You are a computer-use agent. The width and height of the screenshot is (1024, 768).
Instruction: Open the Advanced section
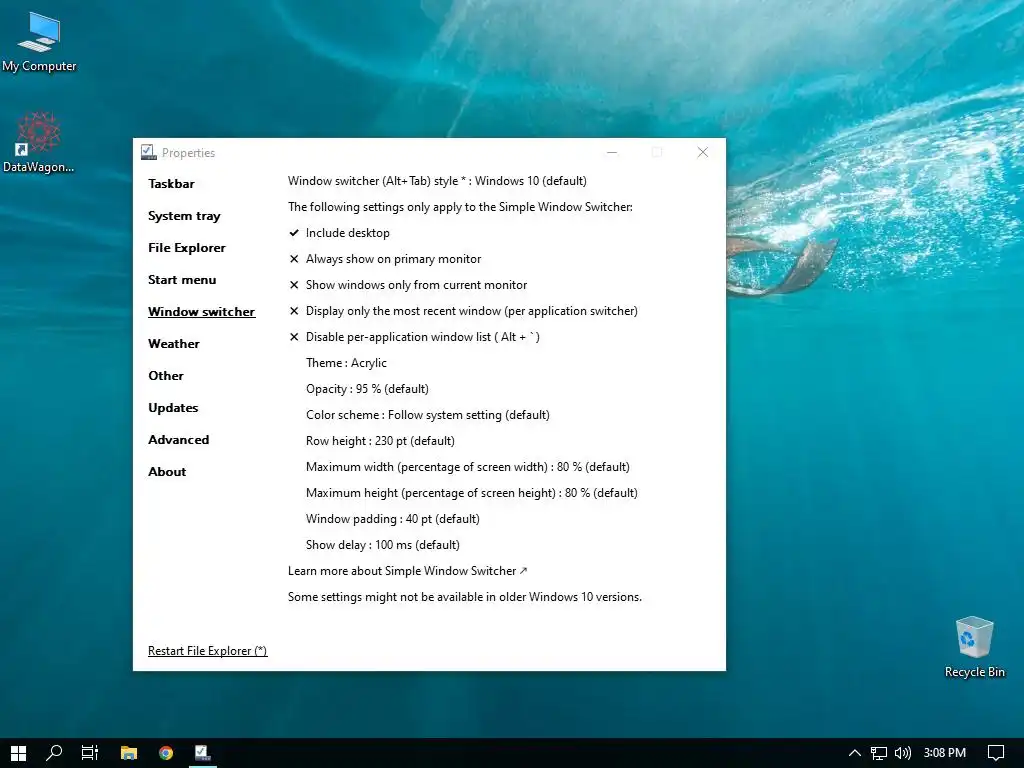(x=178, y=440)
